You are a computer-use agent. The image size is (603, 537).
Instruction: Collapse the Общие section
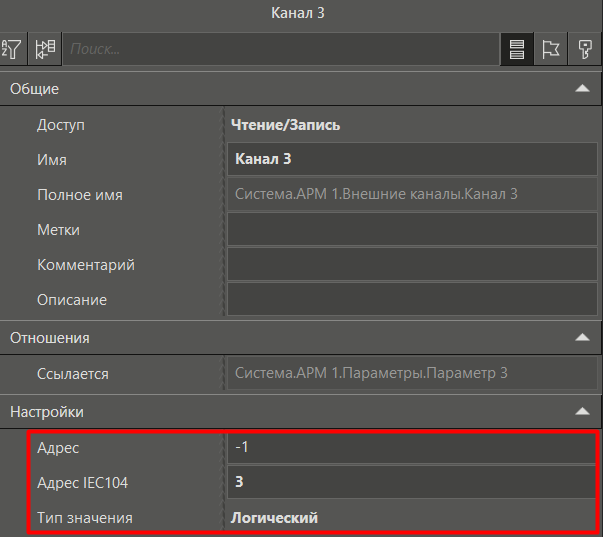click(x=582, y=89)
